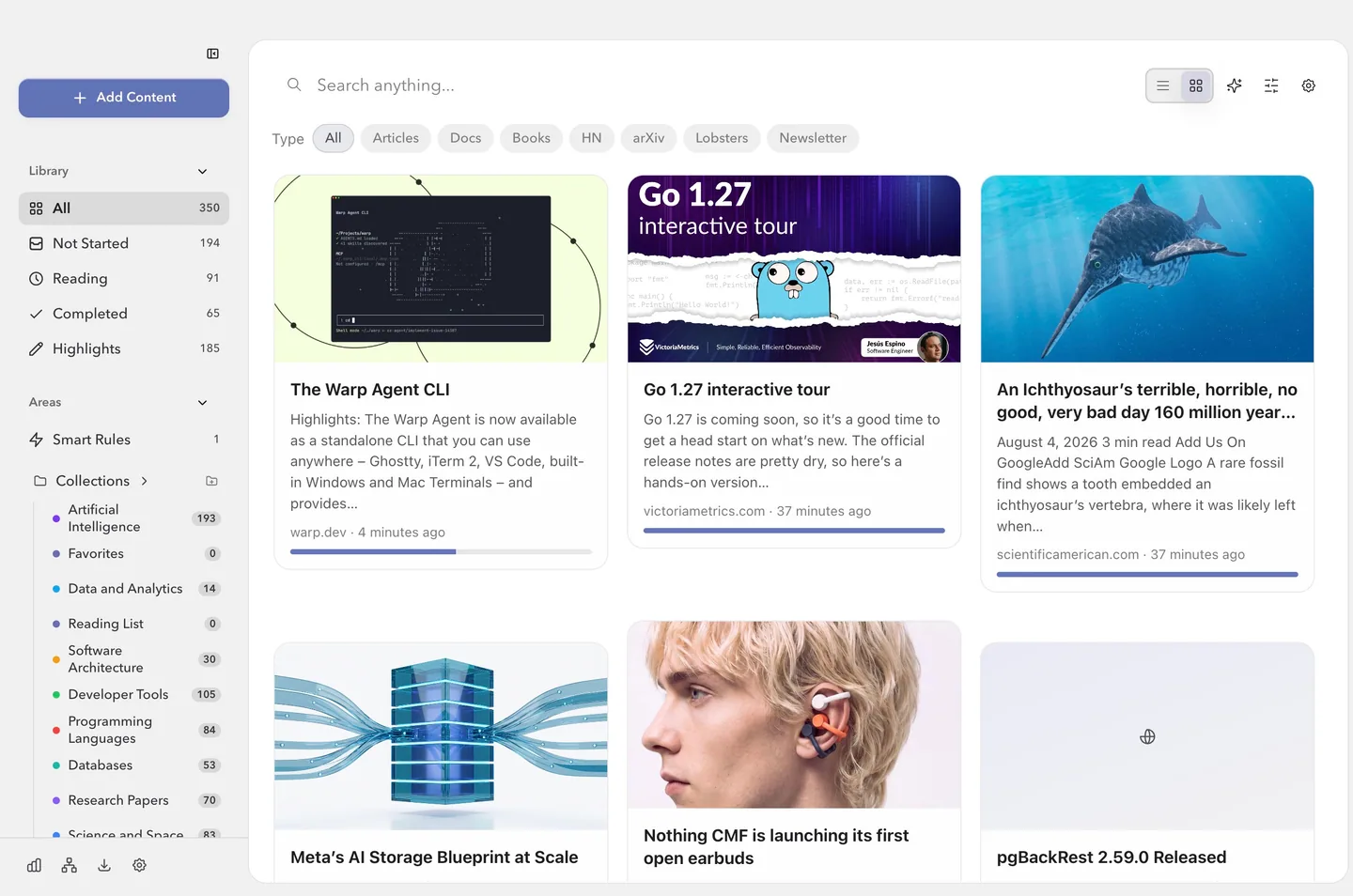Click the globe placeholder on pgBackRest card

(x=1147, y=737)
